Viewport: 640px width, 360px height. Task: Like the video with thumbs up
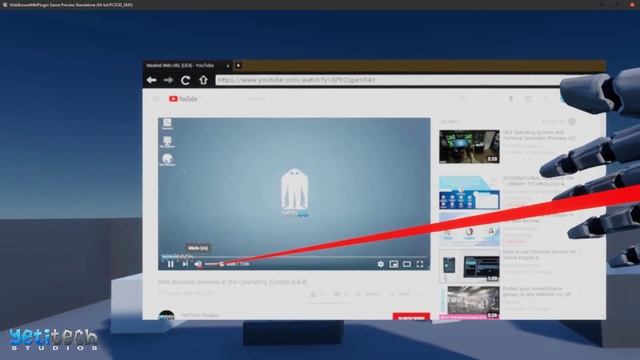tap(313, 294)
